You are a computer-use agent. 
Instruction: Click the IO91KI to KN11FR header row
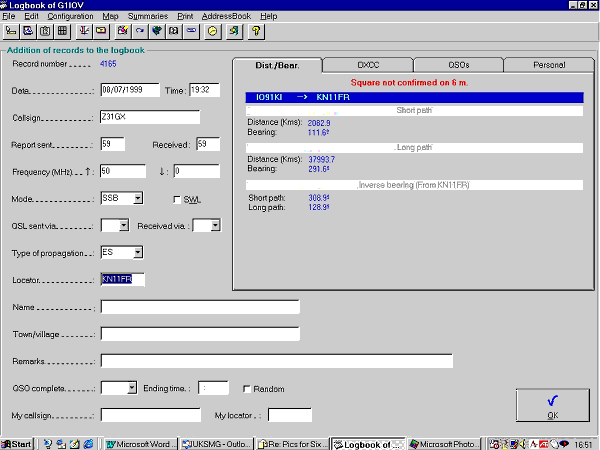click(x=414, y=97)
